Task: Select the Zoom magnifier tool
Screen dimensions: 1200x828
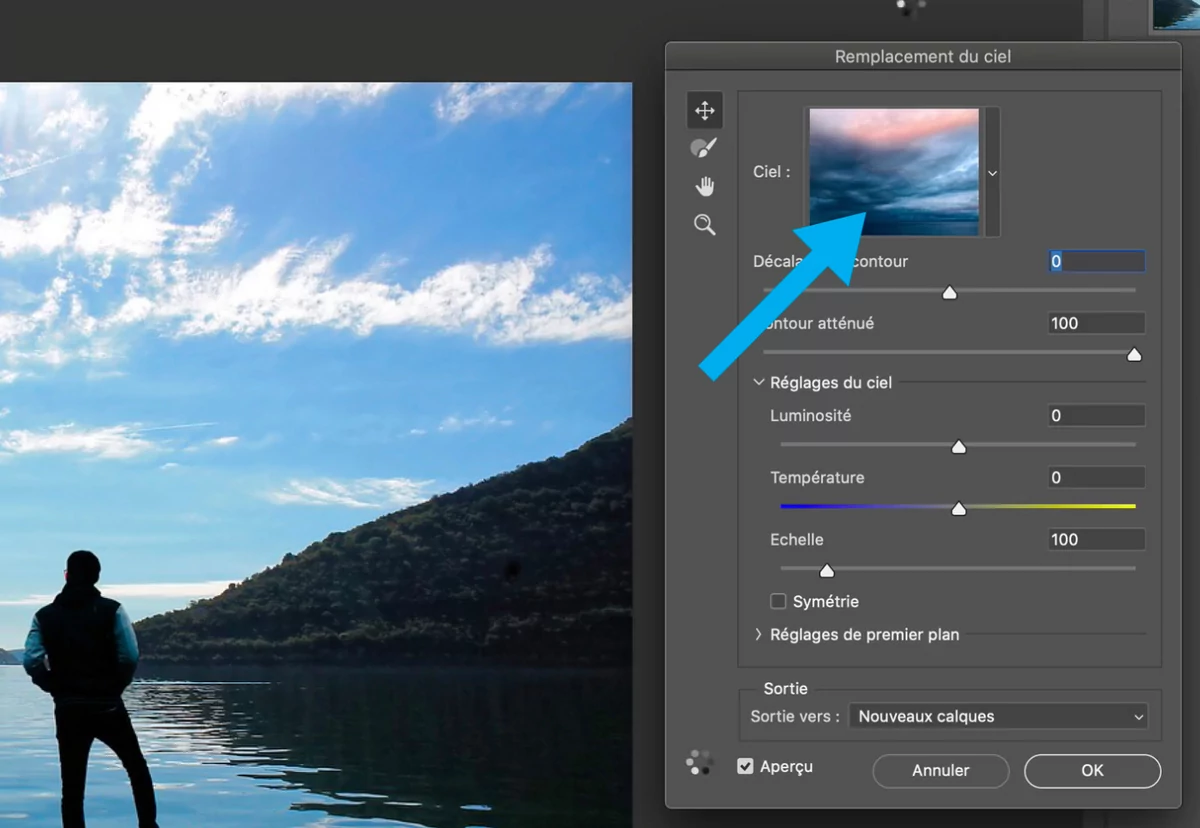Action: (705, 225)
